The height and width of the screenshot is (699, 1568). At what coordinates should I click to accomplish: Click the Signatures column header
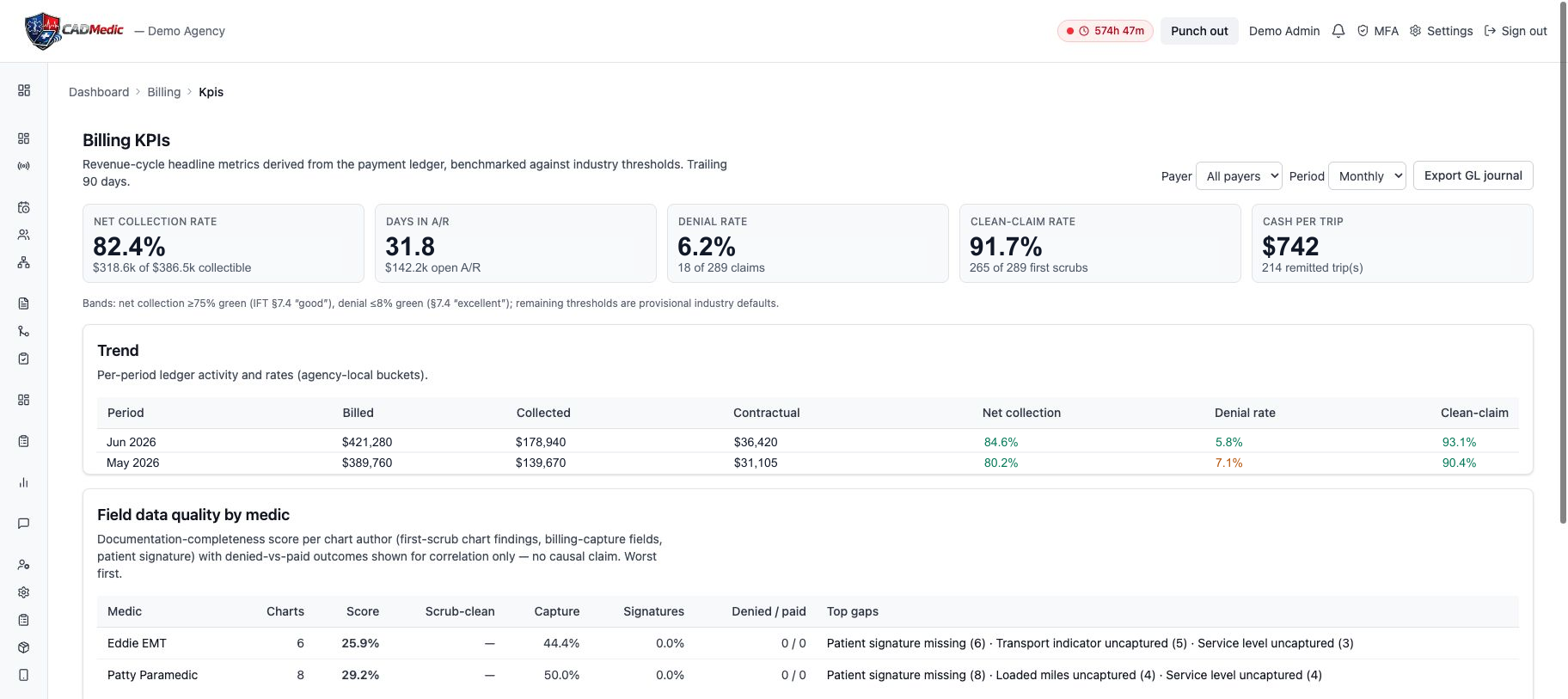[653, 611]
